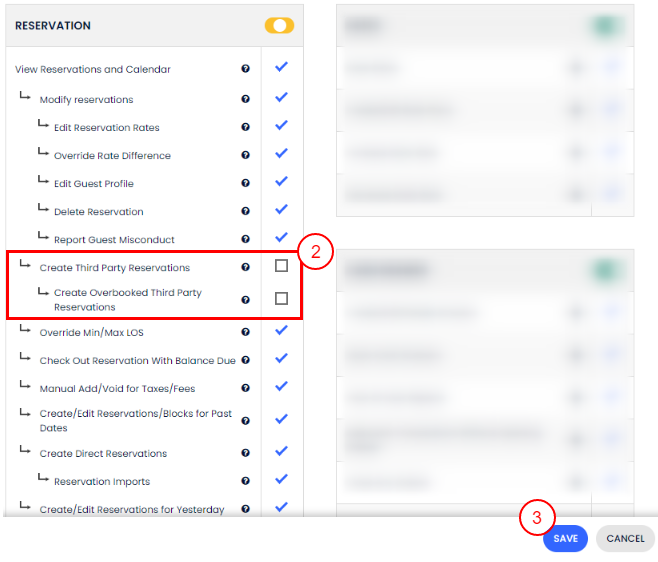Select the Override Min/Max LOS label
The height and width of the screenshot is (562, 658).
[x=91, y=333]
